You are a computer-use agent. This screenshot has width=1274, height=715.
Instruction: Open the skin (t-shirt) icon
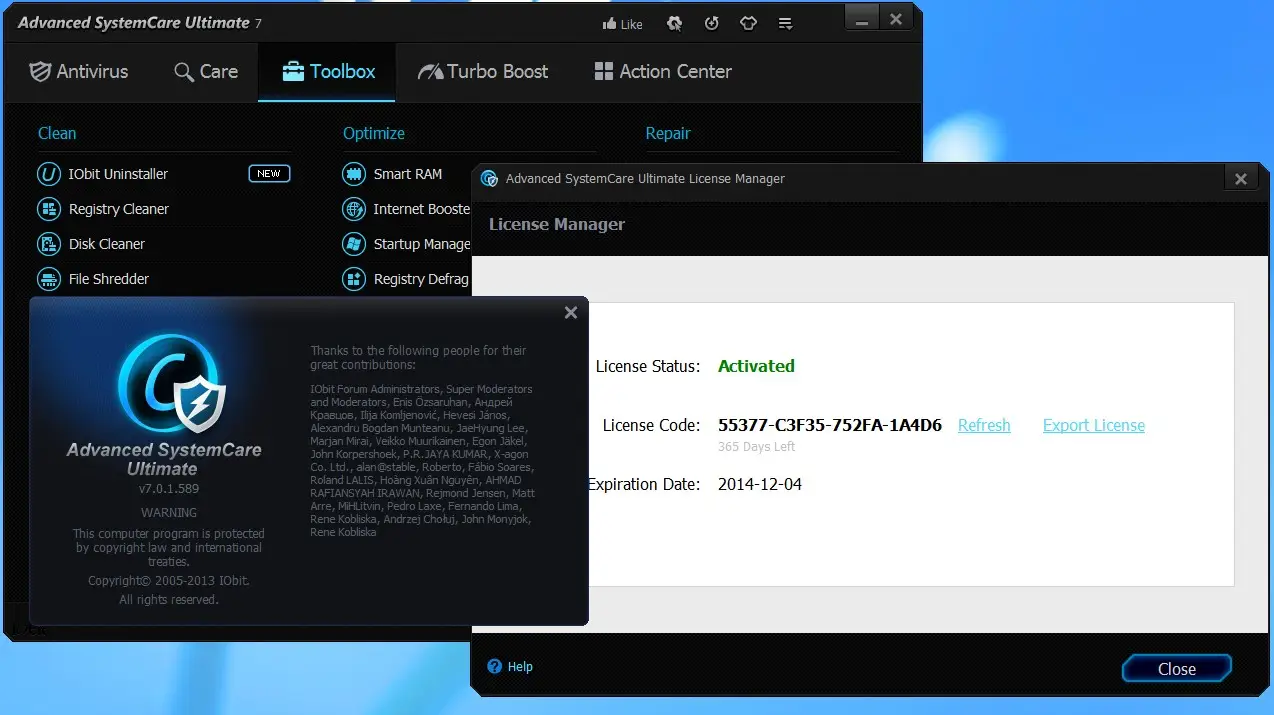tap(748, 23)
